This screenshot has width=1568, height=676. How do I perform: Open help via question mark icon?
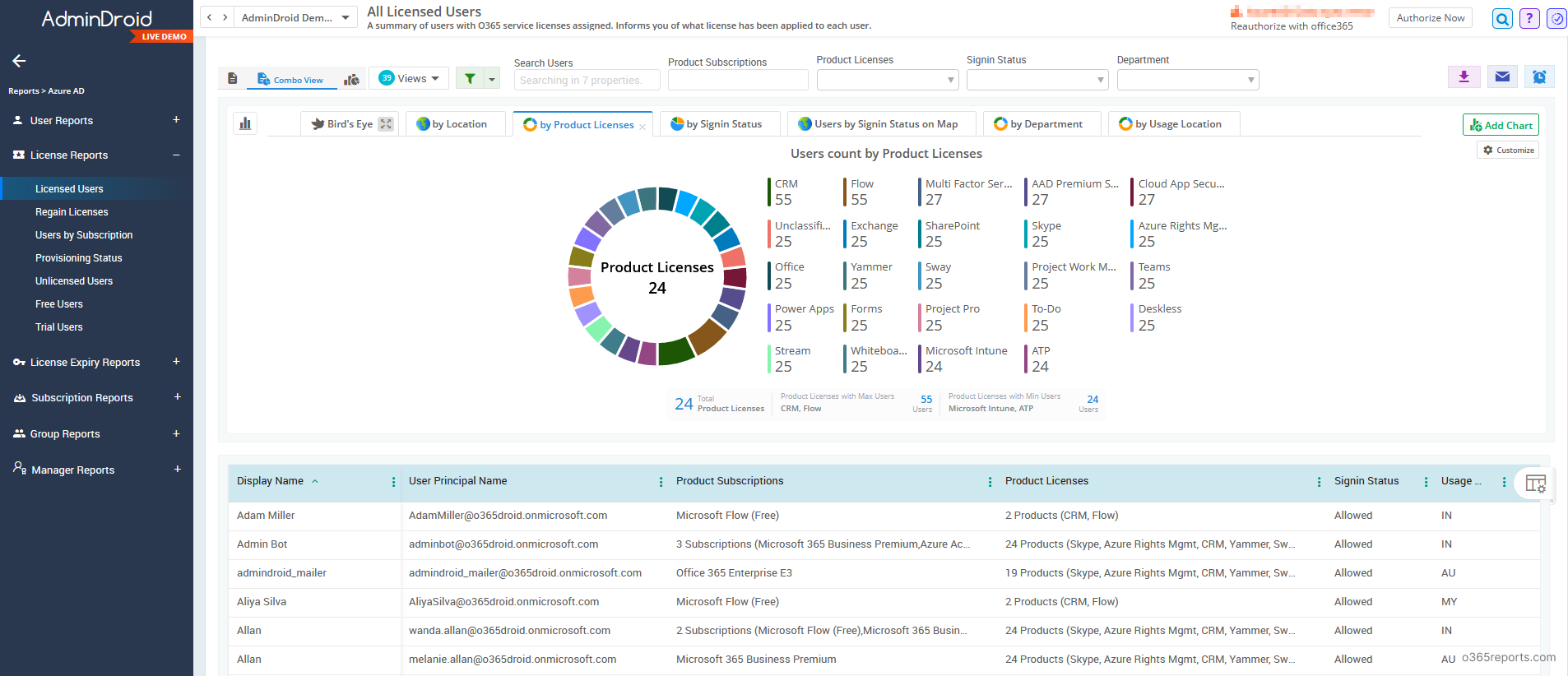(x=1529, y=18)
